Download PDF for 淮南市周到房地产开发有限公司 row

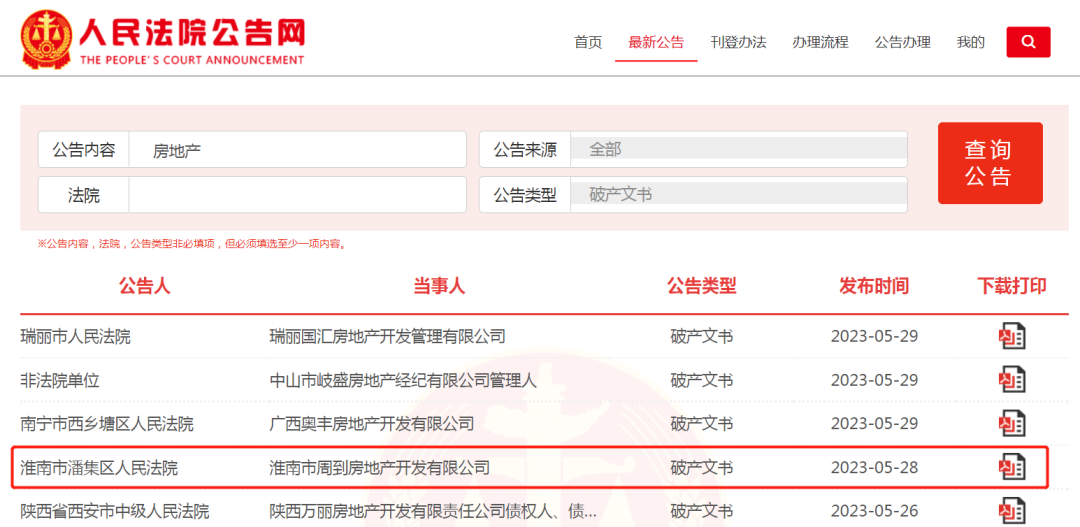[1012, 467]
